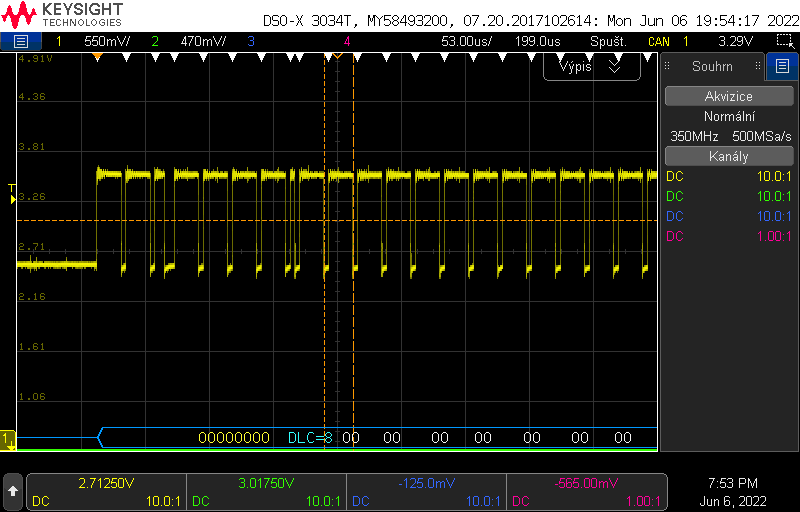Click the 7:53 PM clock display
This screenshot has width=800, height=512.
point(733,483)
